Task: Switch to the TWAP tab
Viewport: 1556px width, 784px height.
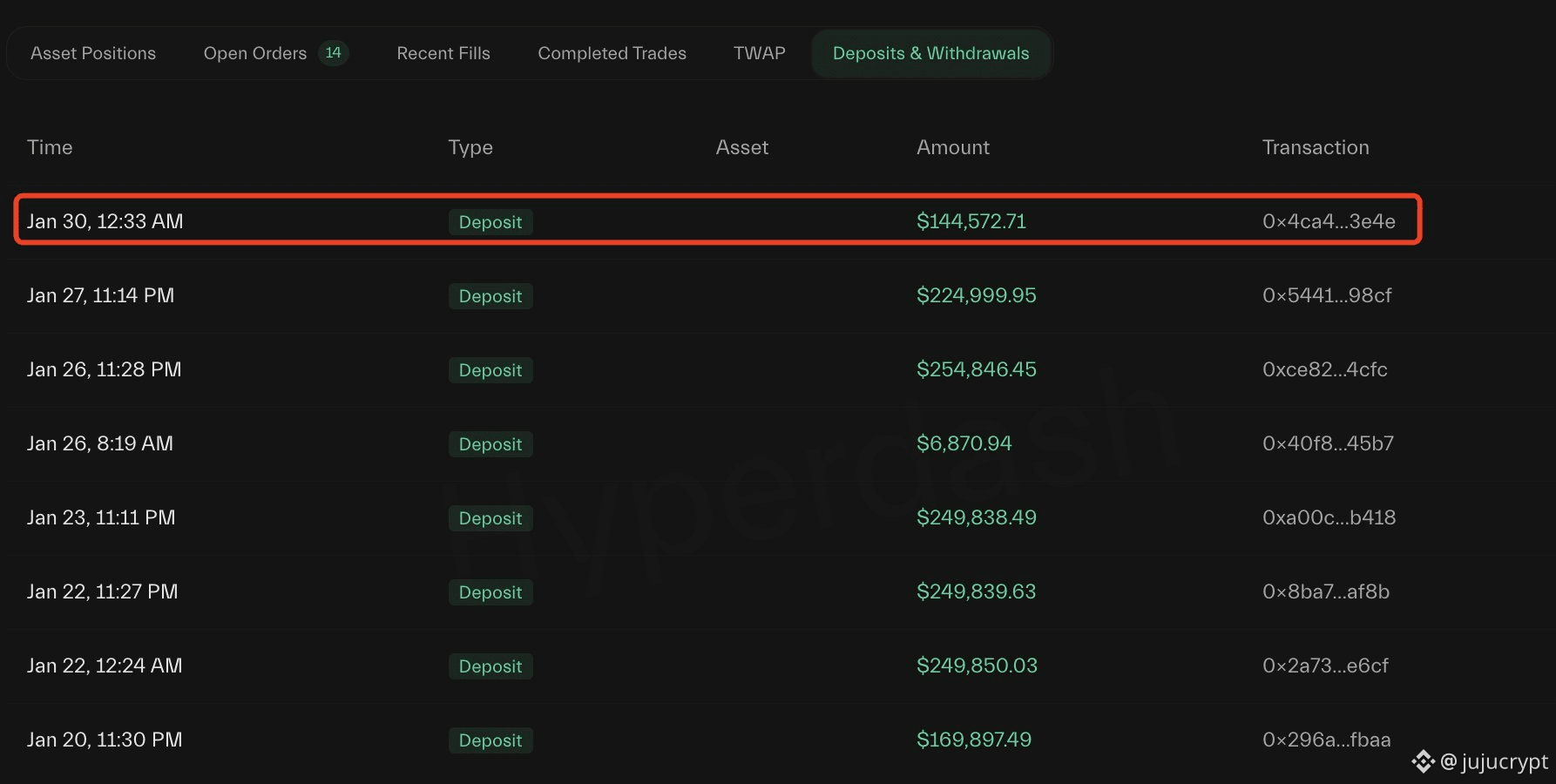Action: [759, 53]
